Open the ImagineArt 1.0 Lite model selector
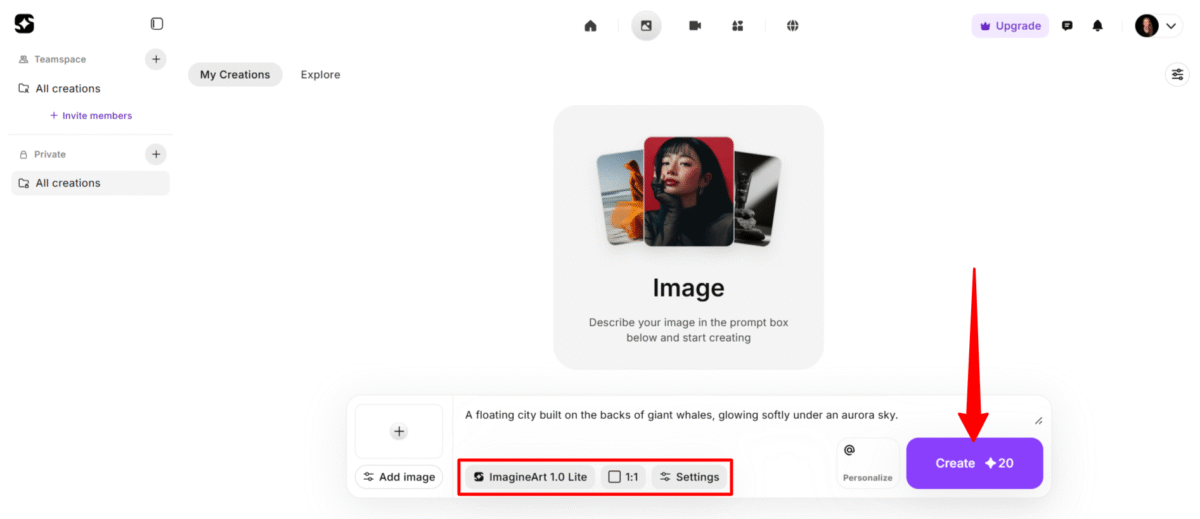 pos(530,477)
